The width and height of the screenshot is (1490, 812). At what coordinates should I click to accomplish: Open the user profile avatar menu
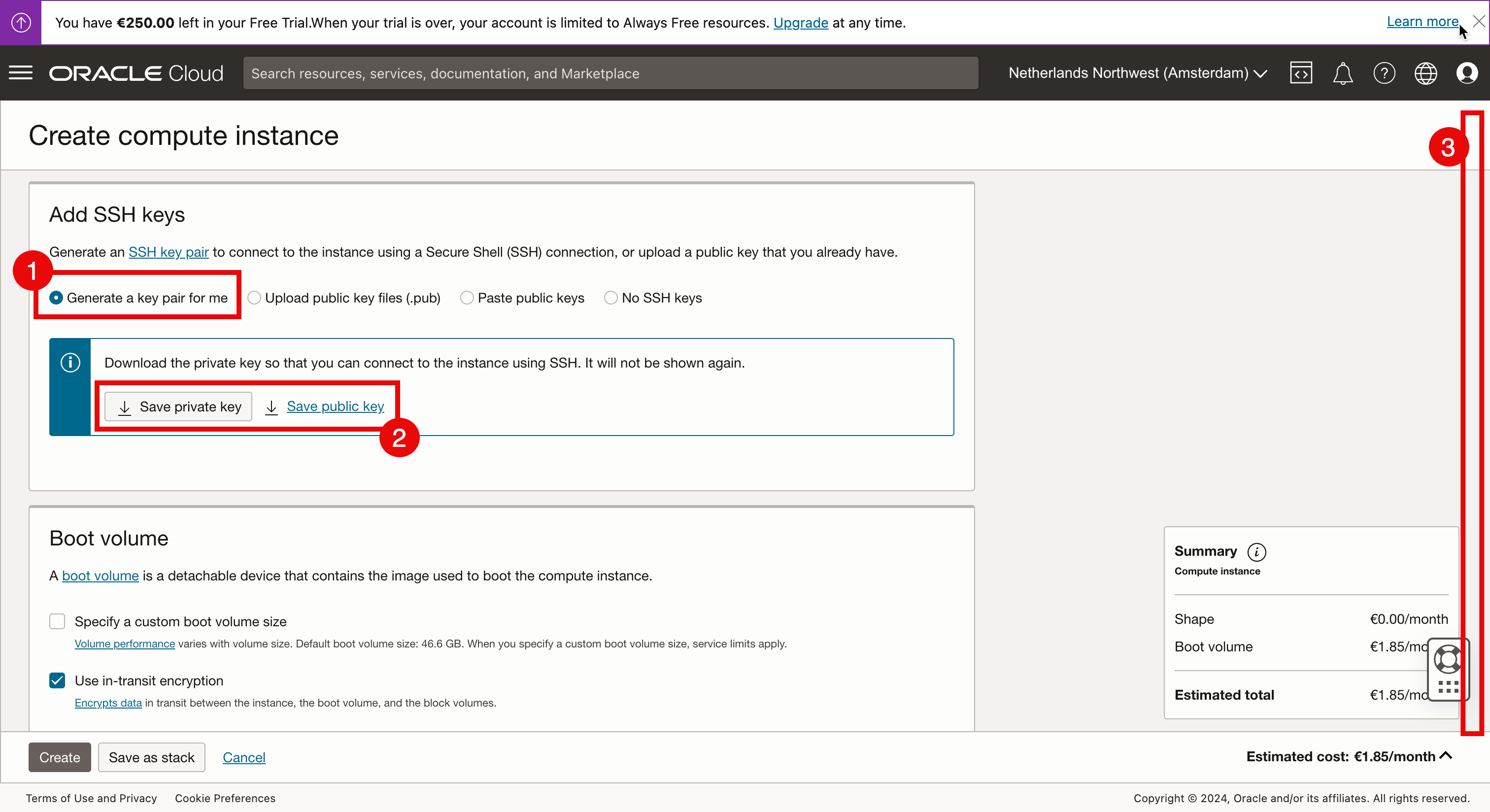[1467, 73]
